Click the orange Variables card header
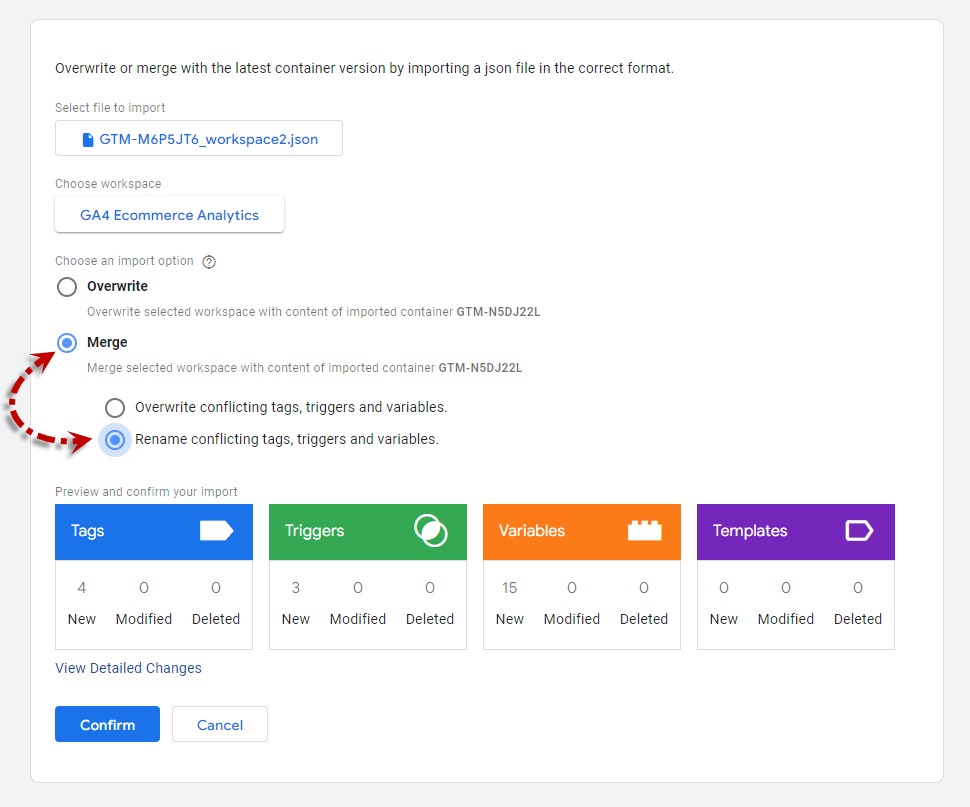The width and height of the screenshot is (970, 807). 582,532
